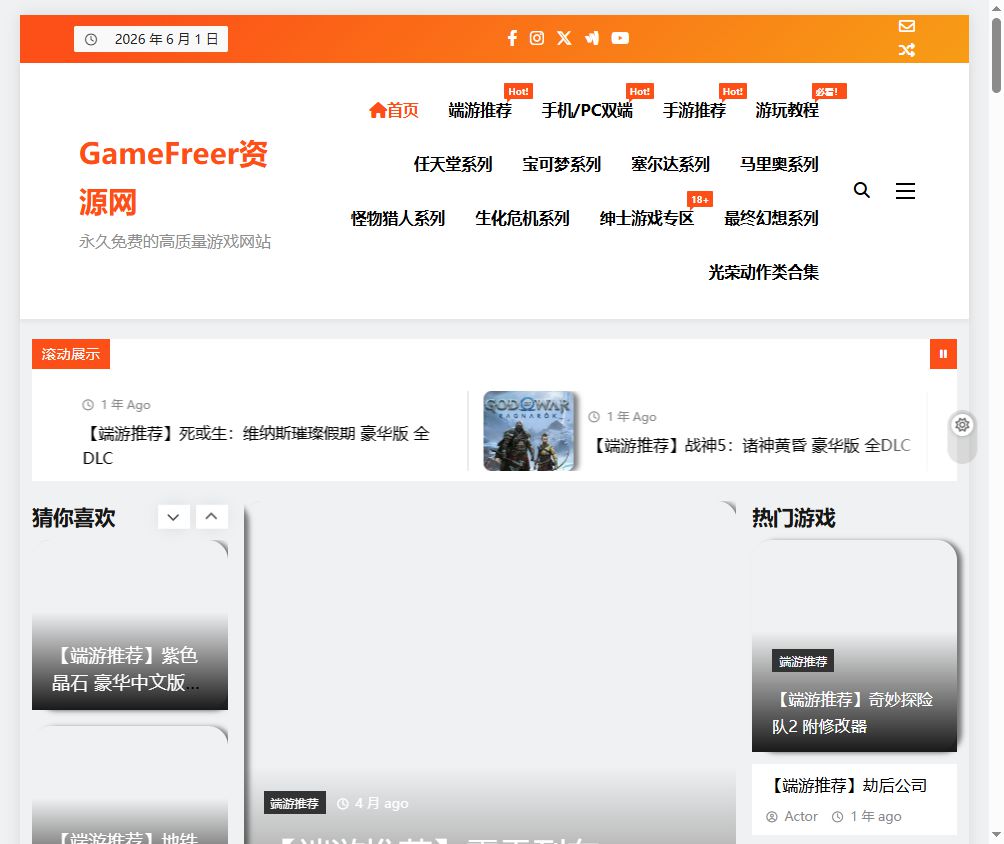Open the Instagram social icon
The height and width of the screenshot is (844, 1004).
537,38
